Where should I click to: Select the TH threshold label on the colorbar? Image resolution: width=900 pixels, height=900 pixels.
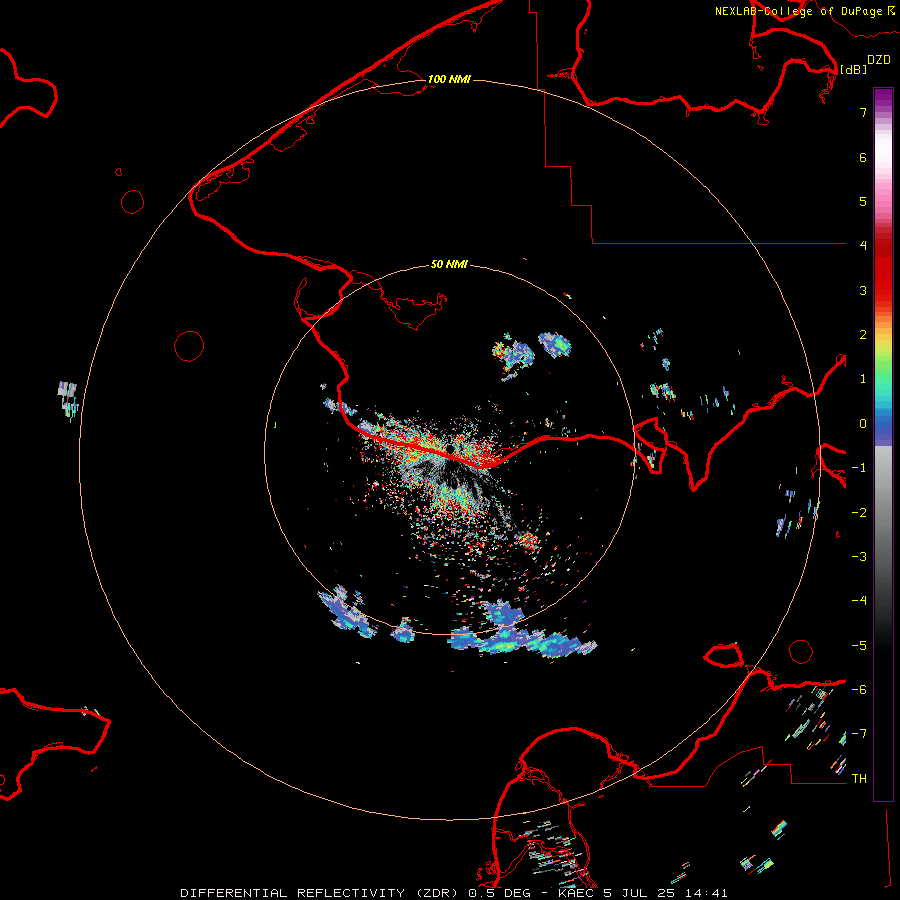point(859,779)
